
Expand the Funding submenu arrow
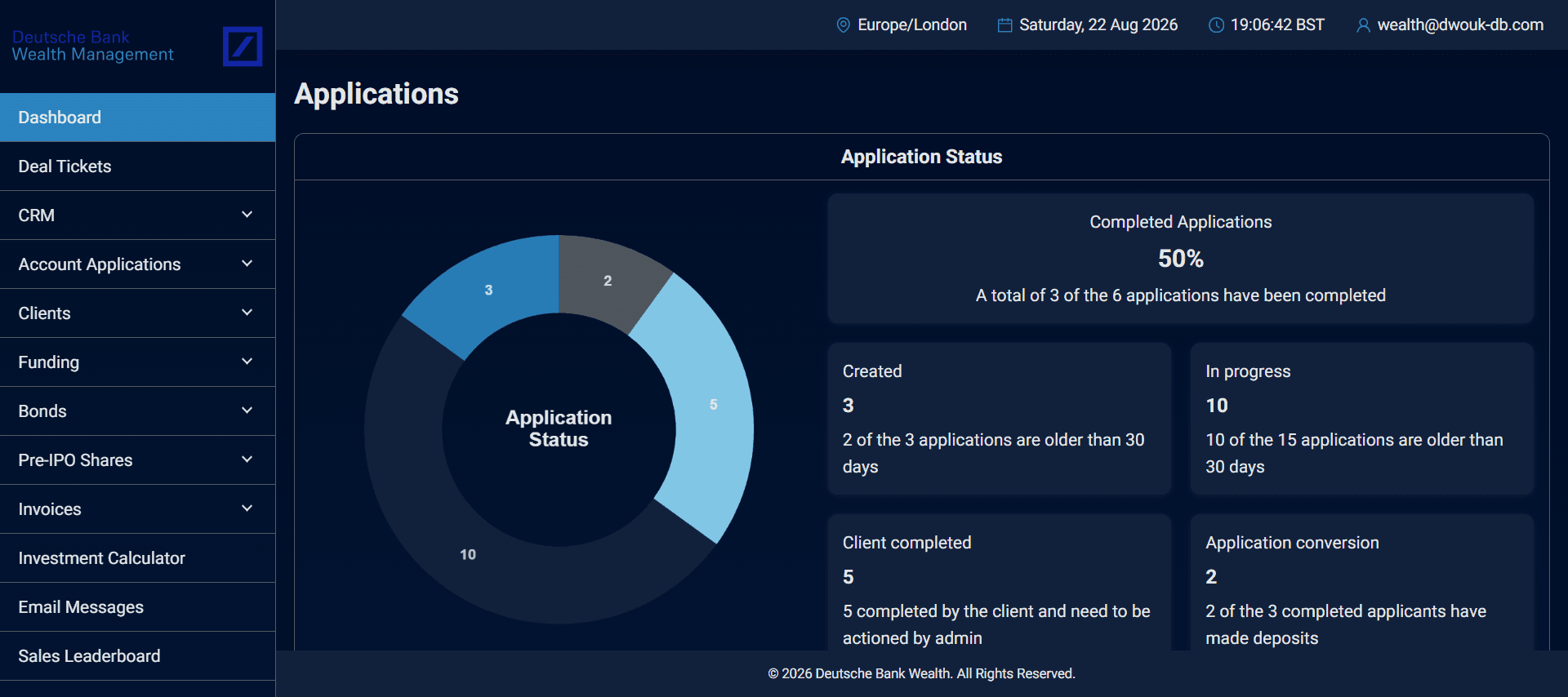click(x=247, y=362)
